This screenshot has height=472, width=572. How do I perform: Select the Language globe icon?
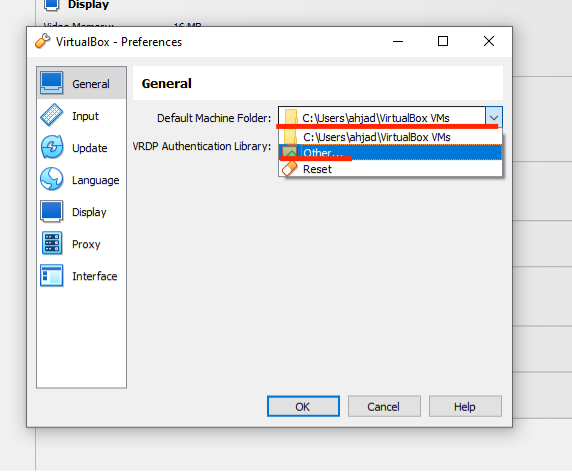tap(51, 179)
